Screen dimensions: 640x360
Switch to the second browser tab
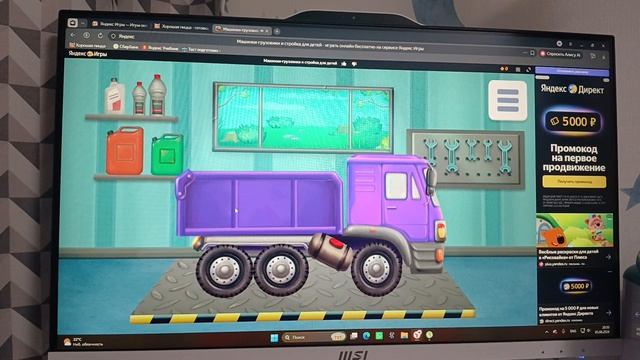181,27
